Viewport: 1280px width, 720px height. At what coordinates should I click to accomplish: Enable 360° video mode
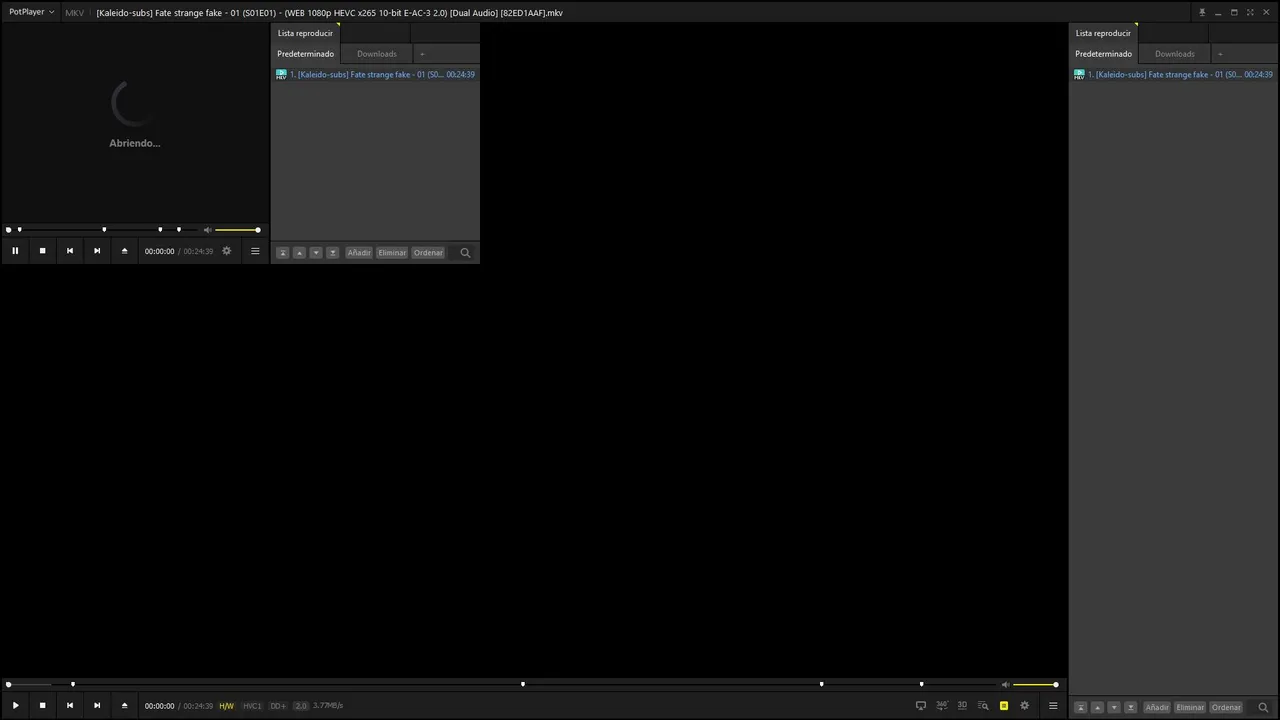(942, 706)
